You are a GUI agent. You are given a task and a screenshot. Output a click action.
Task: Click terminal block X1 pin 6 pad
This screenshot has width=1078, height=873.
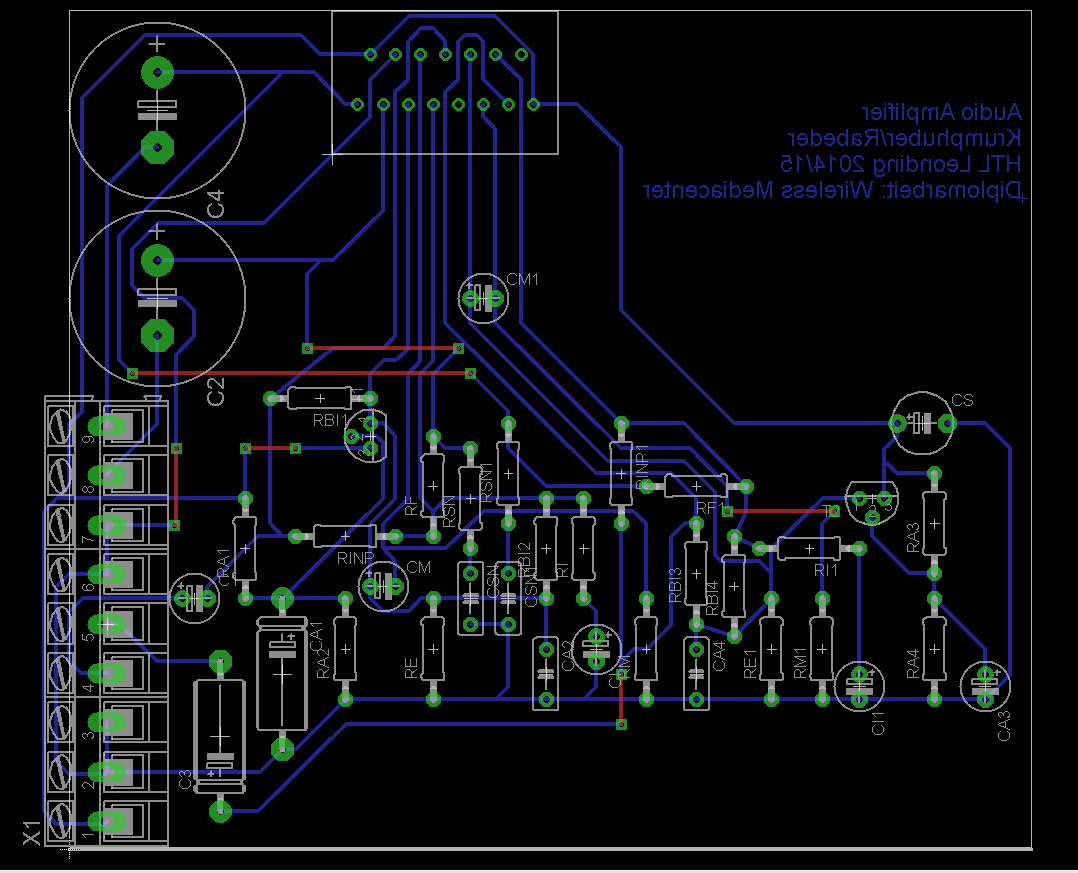coord(108,574)
